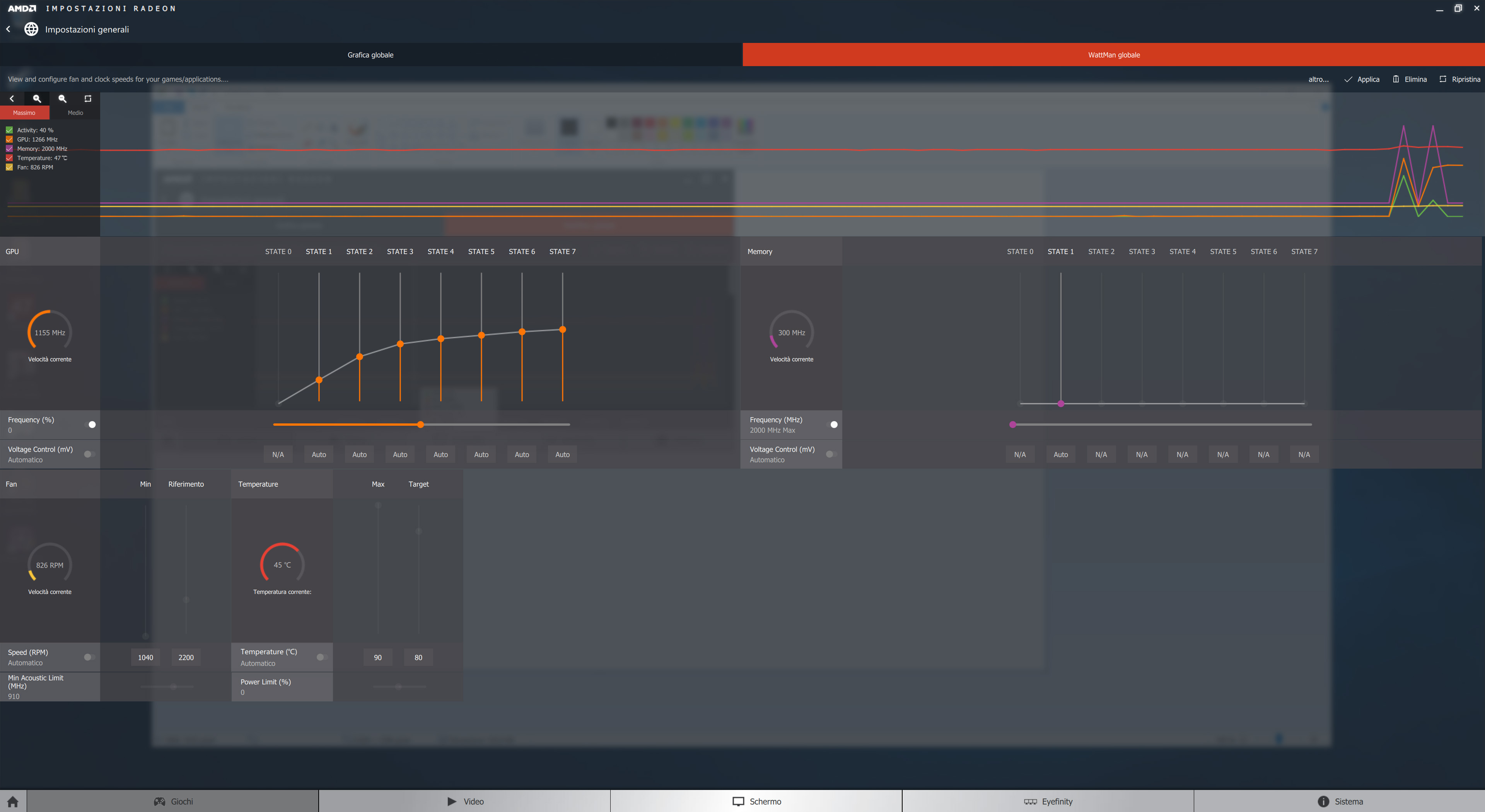Select the Massimo graph mode tab
The height and width of the screenshot is (812, 1485).
point(24,113)
